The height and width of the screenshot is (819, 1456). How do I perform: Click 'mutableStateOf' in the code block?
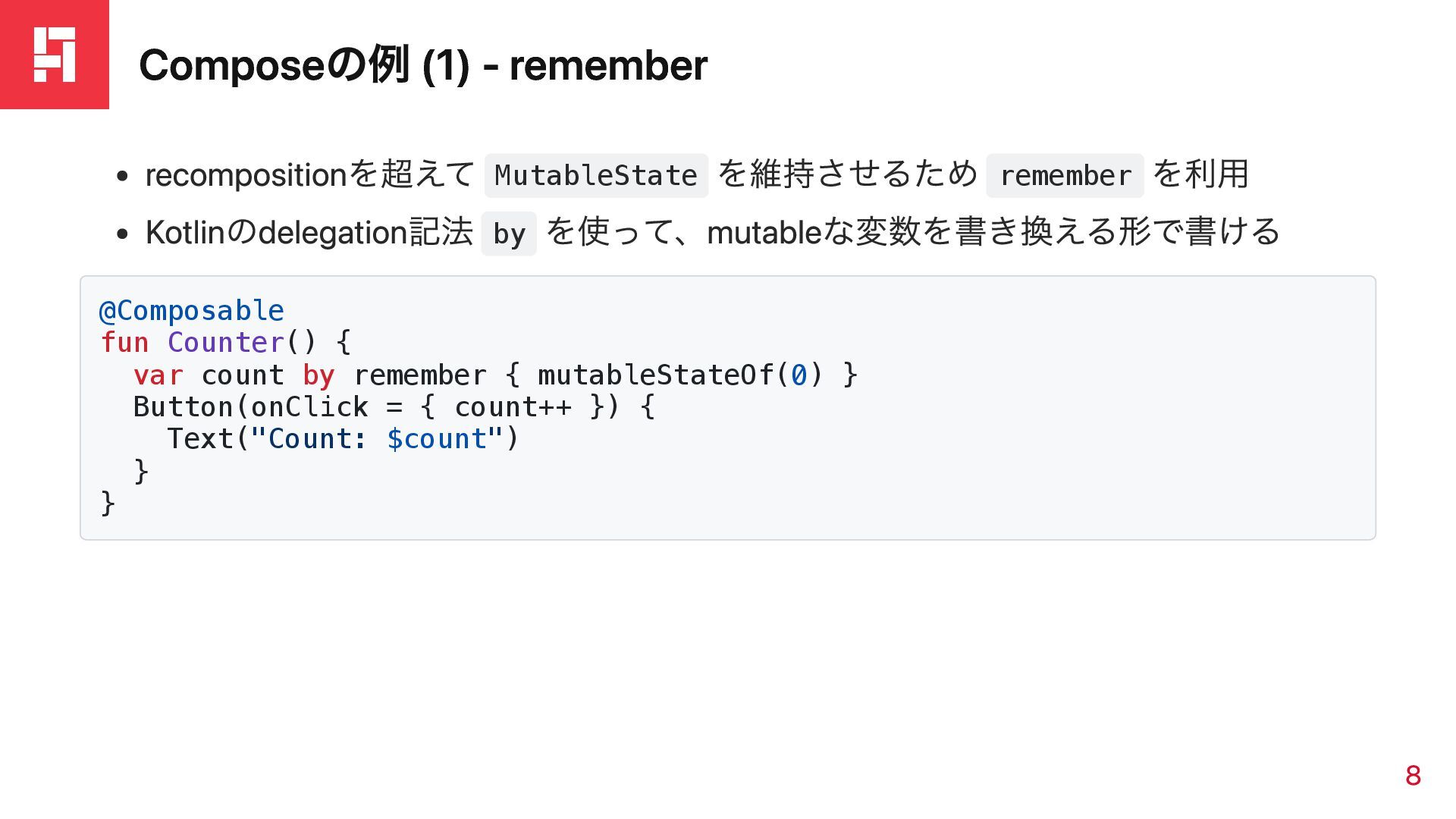(x=655, y=375)
